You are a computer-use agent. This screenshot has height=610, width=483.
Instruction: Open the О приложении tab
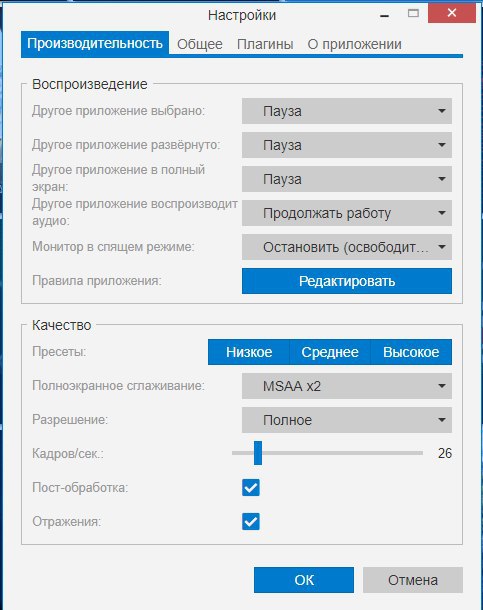click(354, 44)
